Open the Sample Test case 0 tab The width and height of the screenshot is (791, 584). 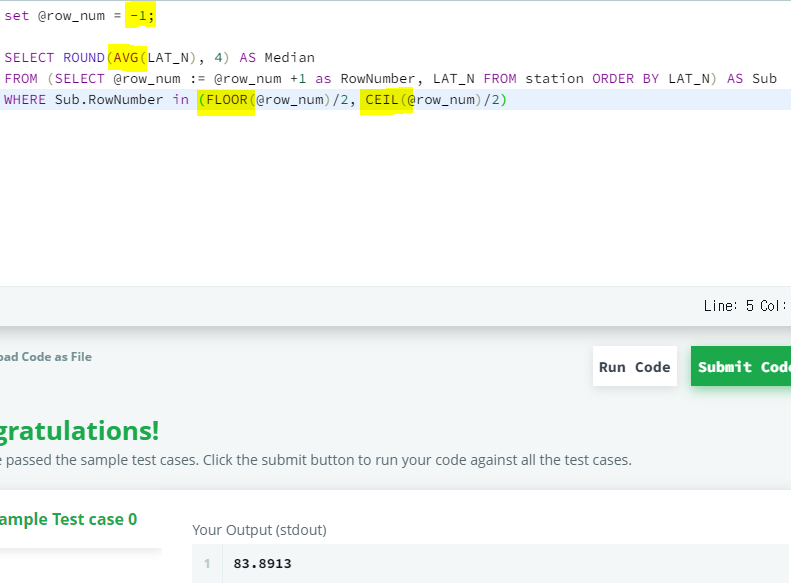pos(69,519)
